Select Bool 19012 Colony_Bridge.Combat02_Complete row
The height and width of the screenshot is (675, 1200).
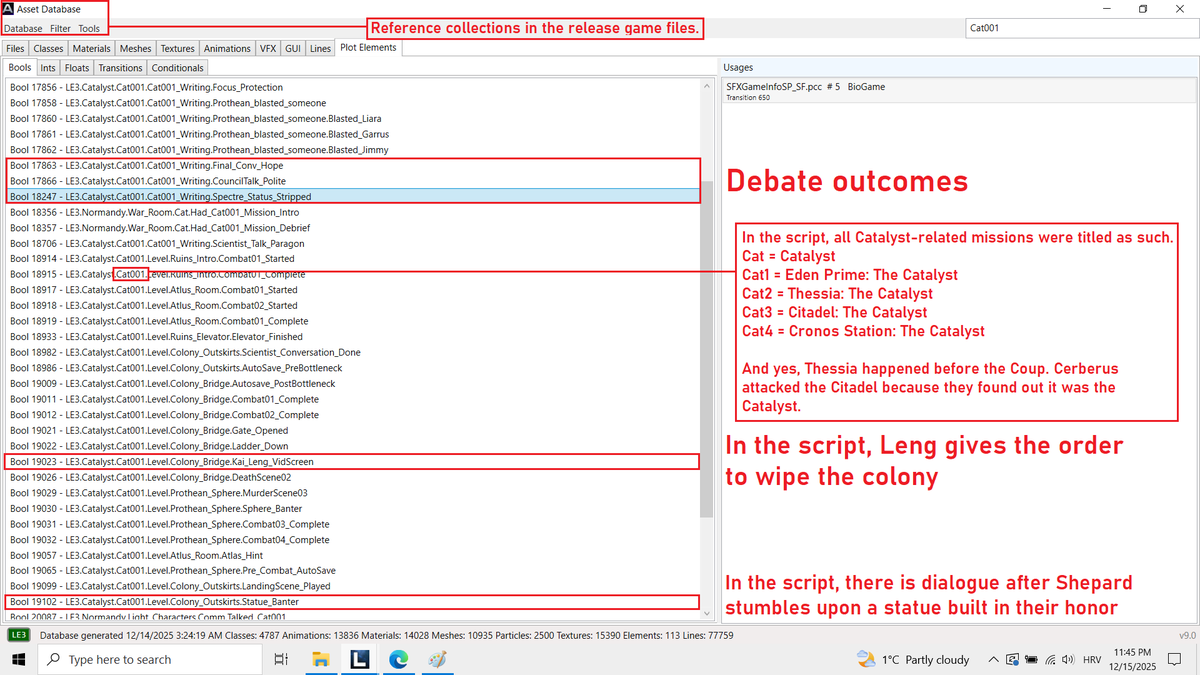tap(354, 414)
